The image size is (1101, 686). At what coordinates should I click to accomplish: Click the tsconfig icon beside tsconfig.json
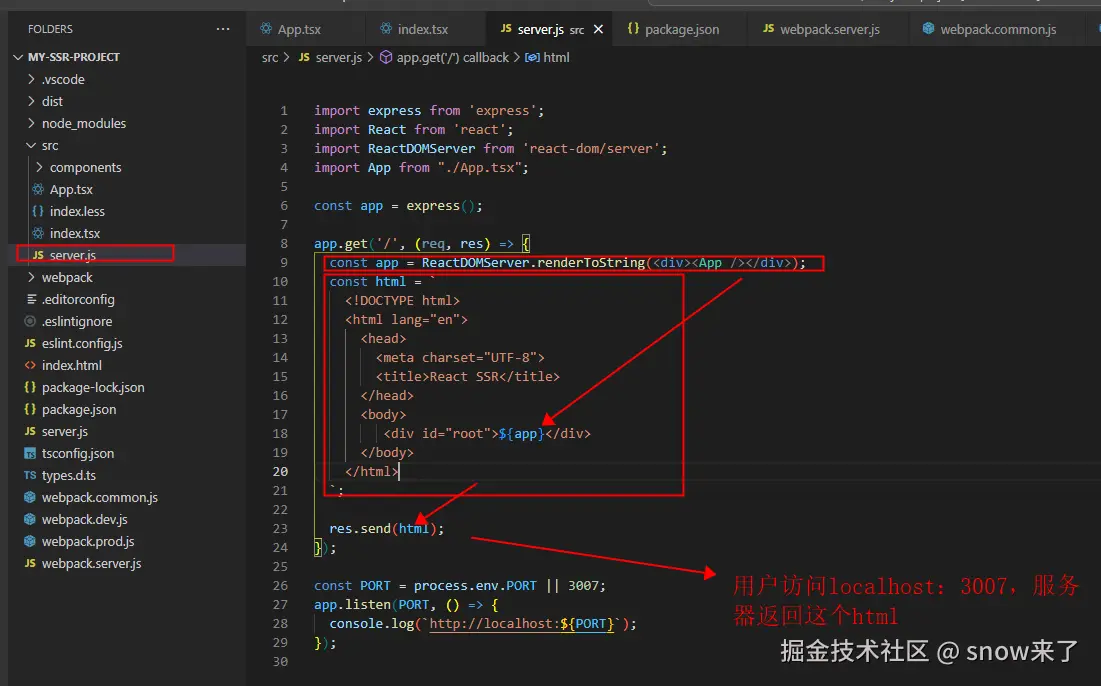29,454
